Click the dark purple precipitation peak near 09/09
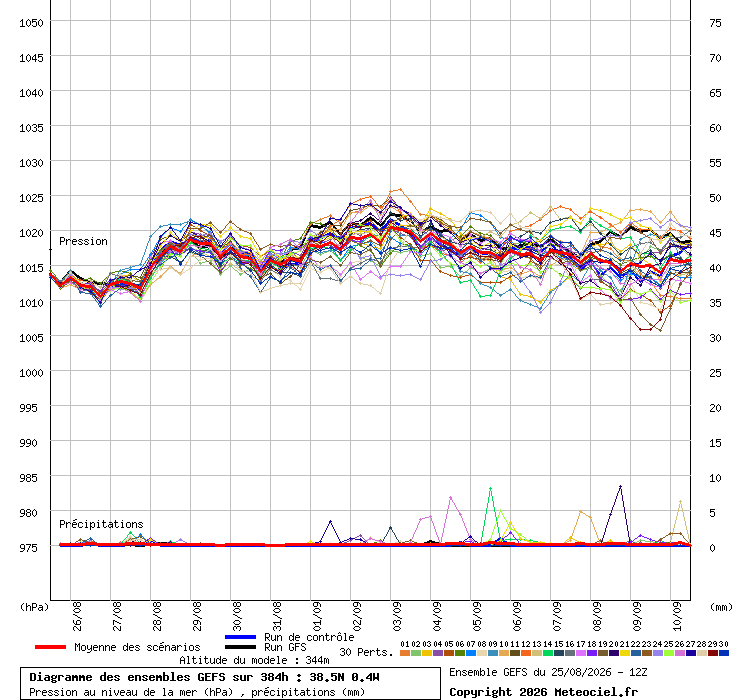Image resolution: width=740 pixels, height=700 pixels. click(620, 486)
